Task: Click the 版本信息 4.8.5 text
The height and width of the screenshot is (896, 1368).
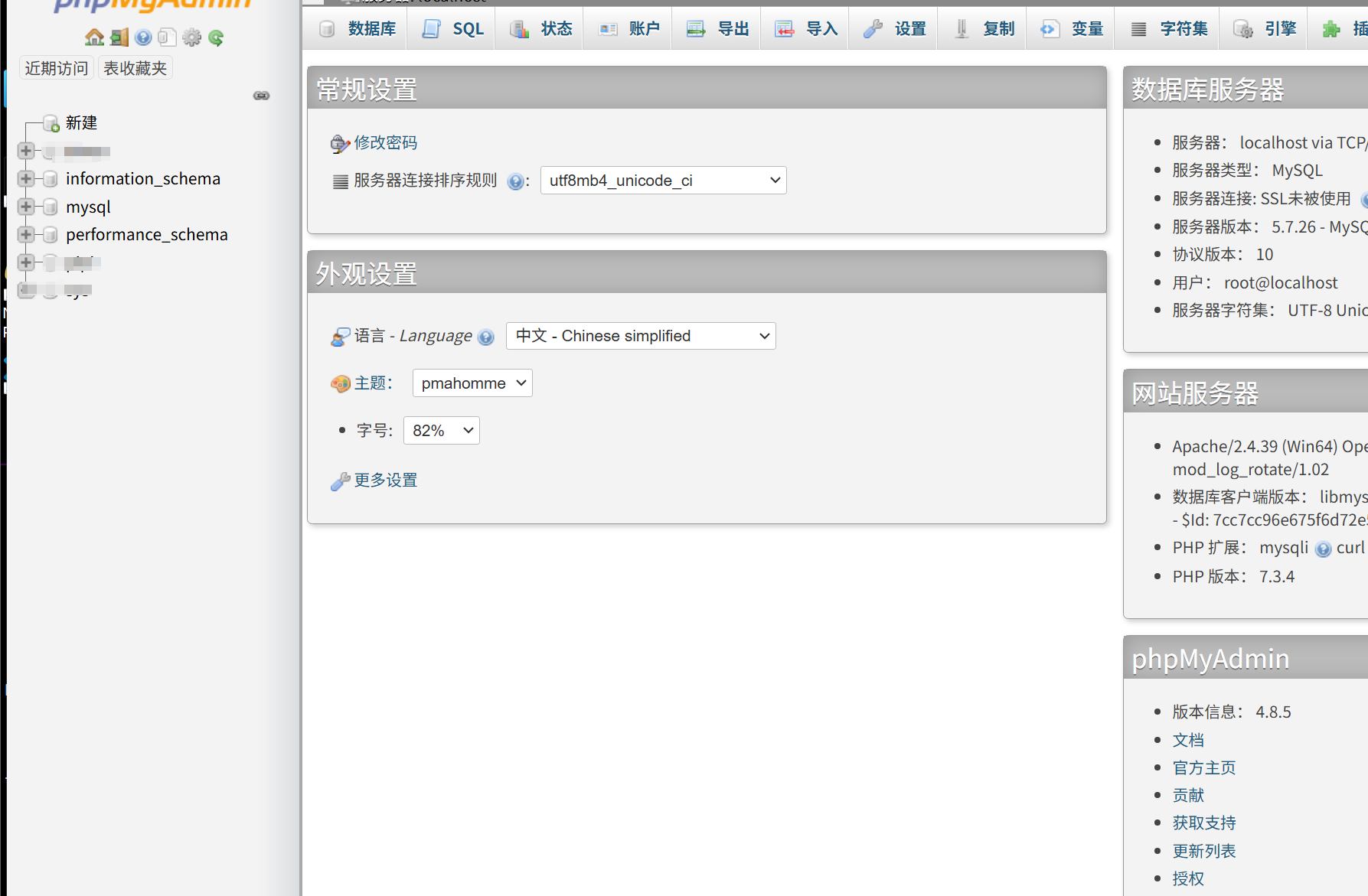Action: [1232, 712]
